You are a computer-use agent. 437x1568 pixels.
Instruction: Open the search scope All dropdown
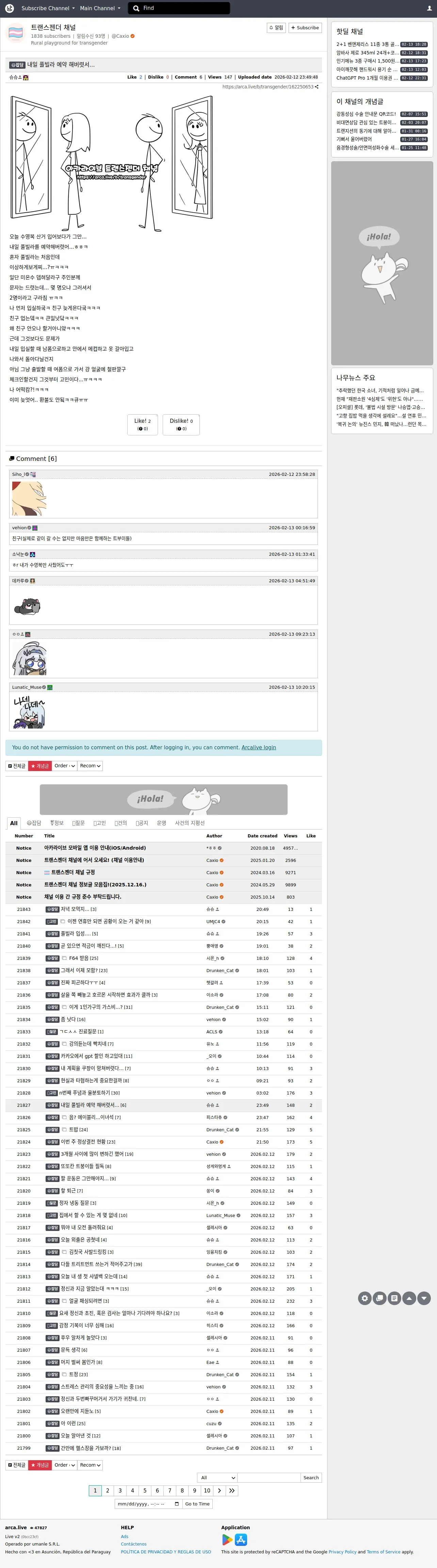(217, 1477)
